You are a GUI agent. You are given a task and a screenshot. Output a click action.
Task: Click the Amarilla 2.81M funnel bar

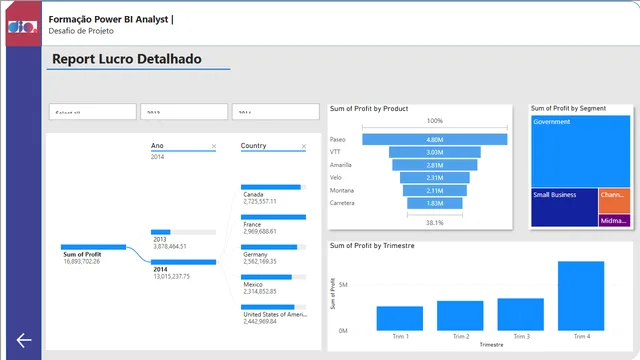click(435, 165)
